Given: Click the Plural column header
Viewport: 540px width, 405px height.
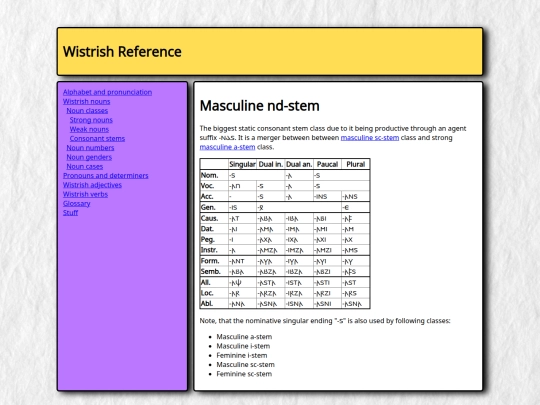Looking at the screenshot, I should (x=355, y=164).
